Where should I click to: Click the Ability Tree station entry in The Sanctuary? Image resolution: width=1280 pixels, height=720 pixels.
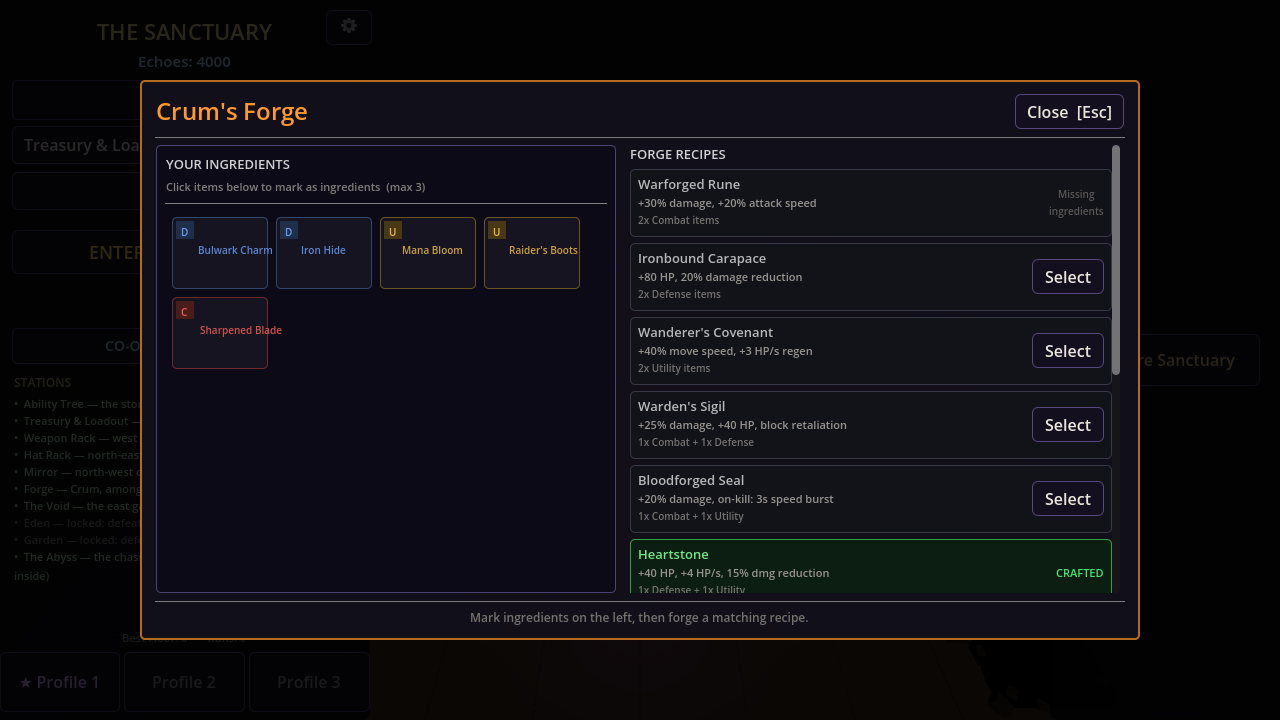coord(77,404)
